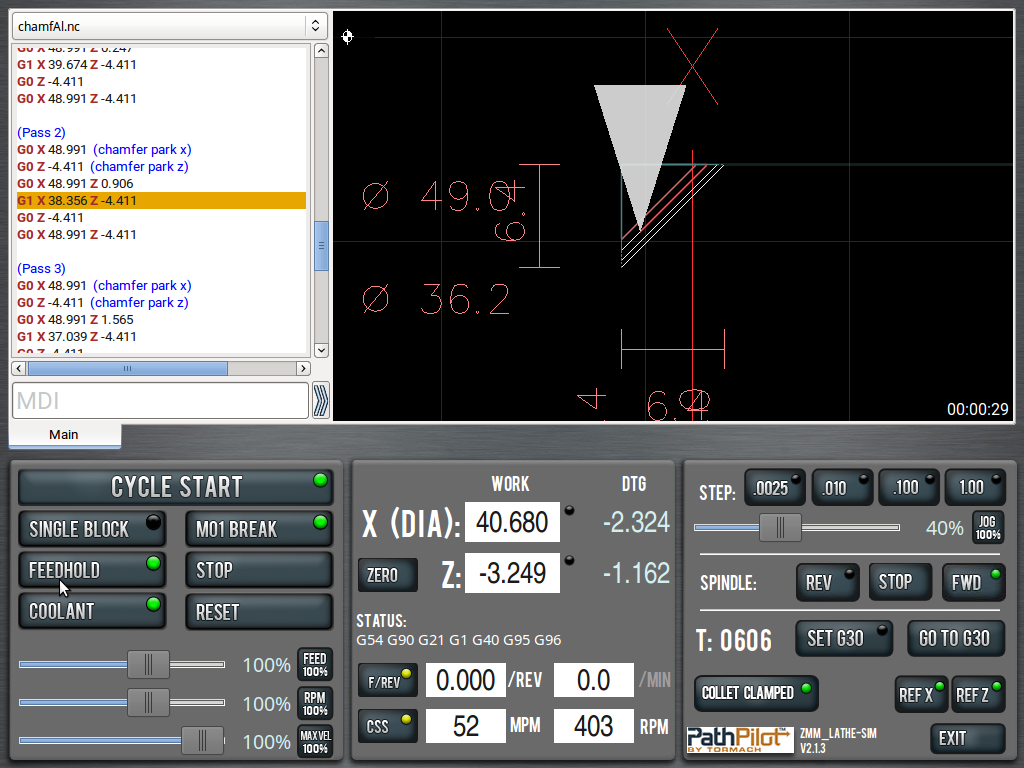Image resolution: width=1024 pixels, height=768 pixels.
Task: Click the MPM surface speed field
Action: tap(466, 726)
